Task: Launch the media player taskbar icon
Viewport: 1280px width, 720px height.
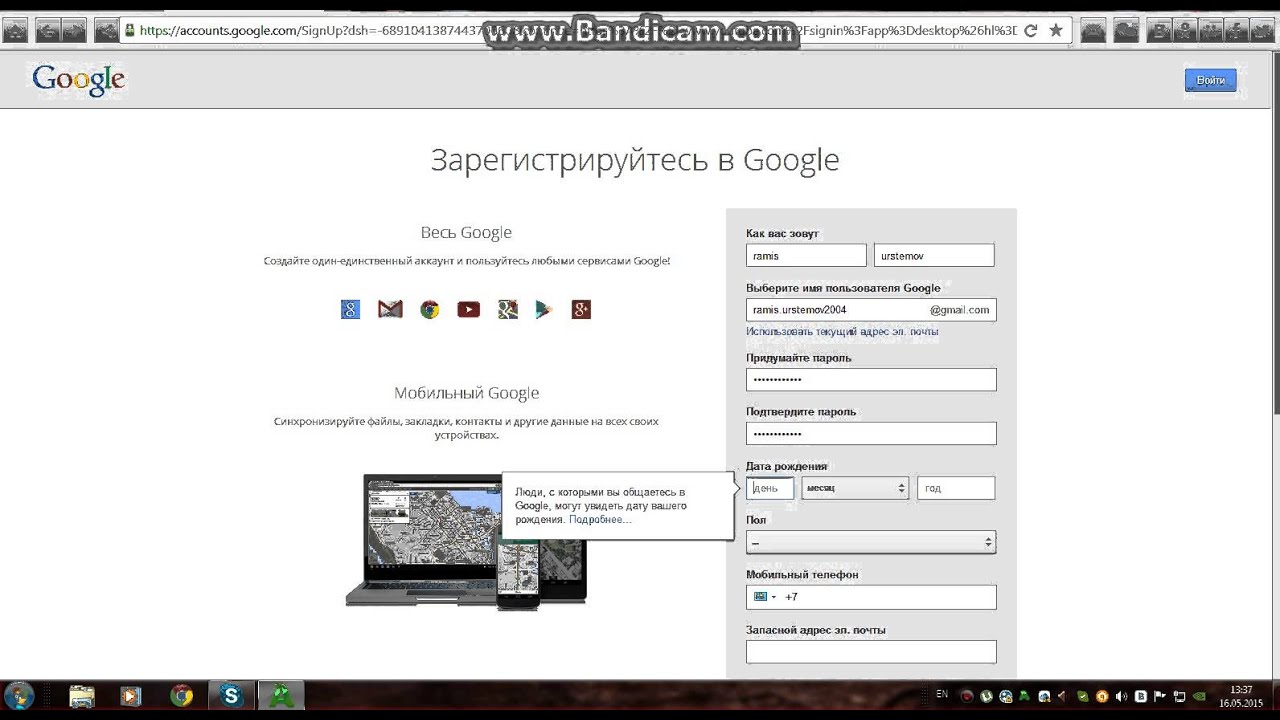Action: (x=131, y=696)
